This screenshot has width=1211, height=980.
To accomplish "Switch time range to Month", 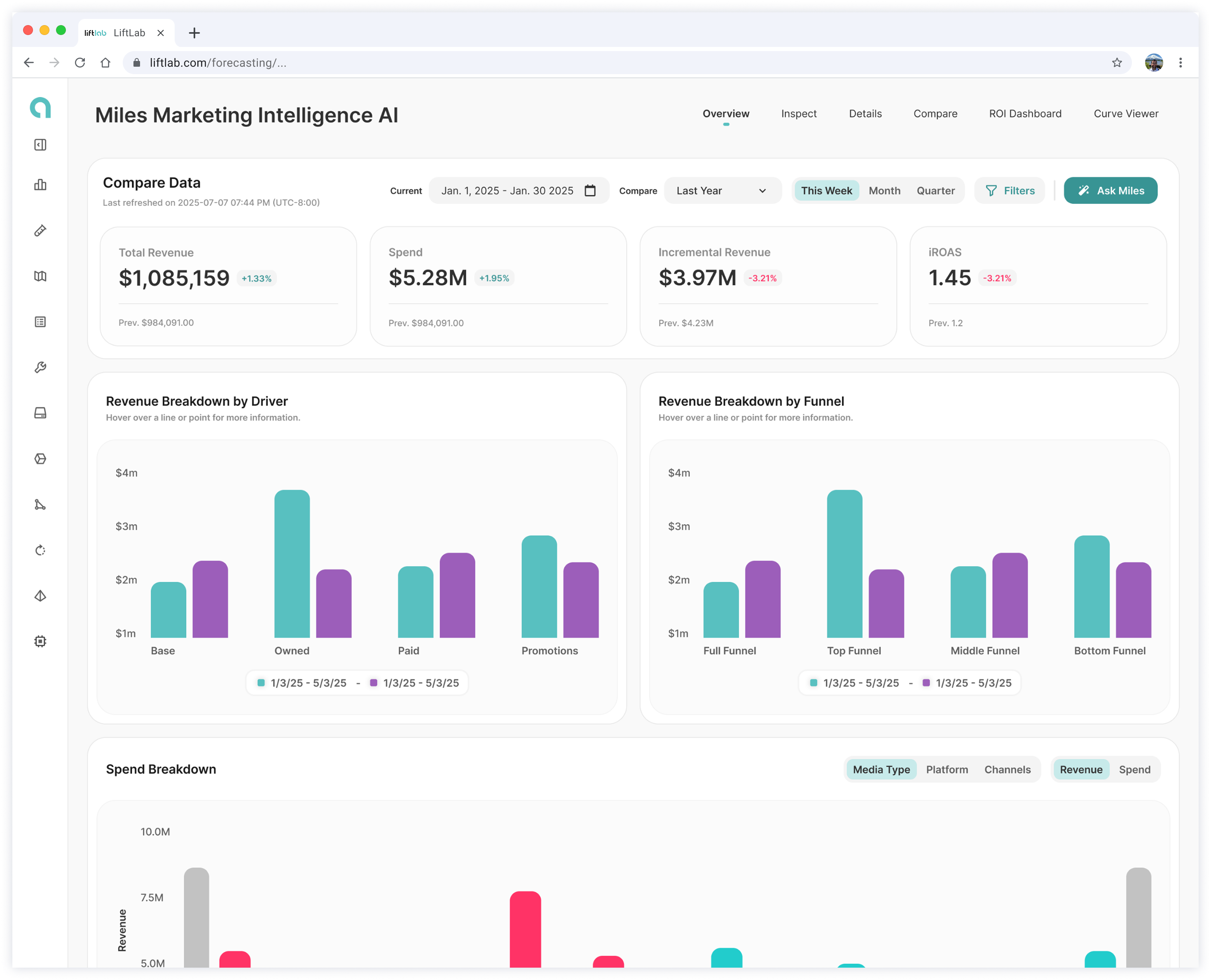I will [x=884, y=191].
